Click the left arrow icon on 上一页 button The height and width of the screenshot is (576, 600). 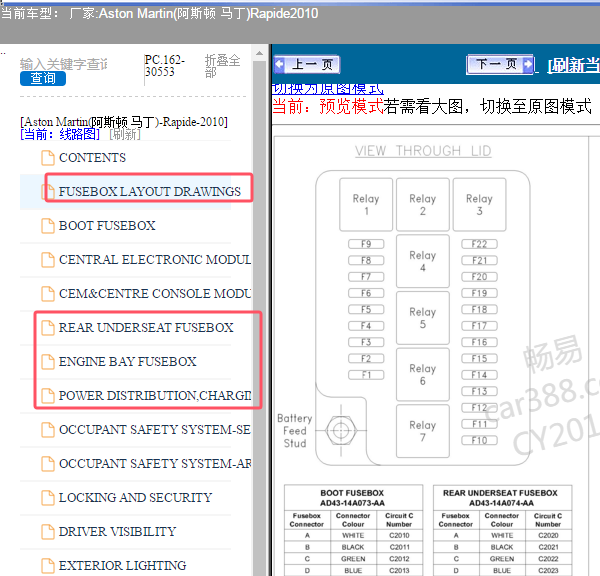coord(280,64)
